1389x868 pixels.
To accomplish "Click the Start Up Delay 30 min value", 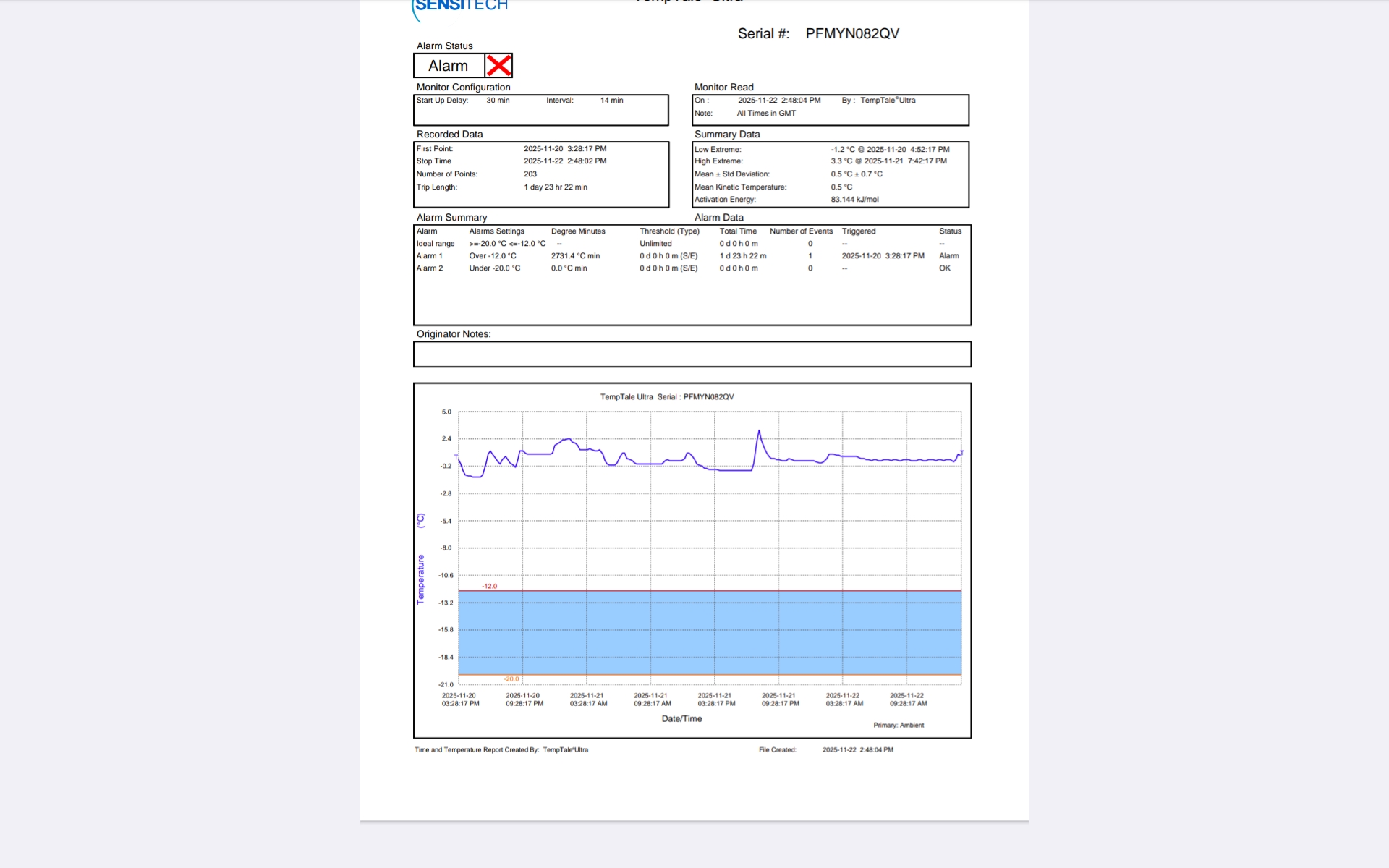I will click(x=498, y=101).
